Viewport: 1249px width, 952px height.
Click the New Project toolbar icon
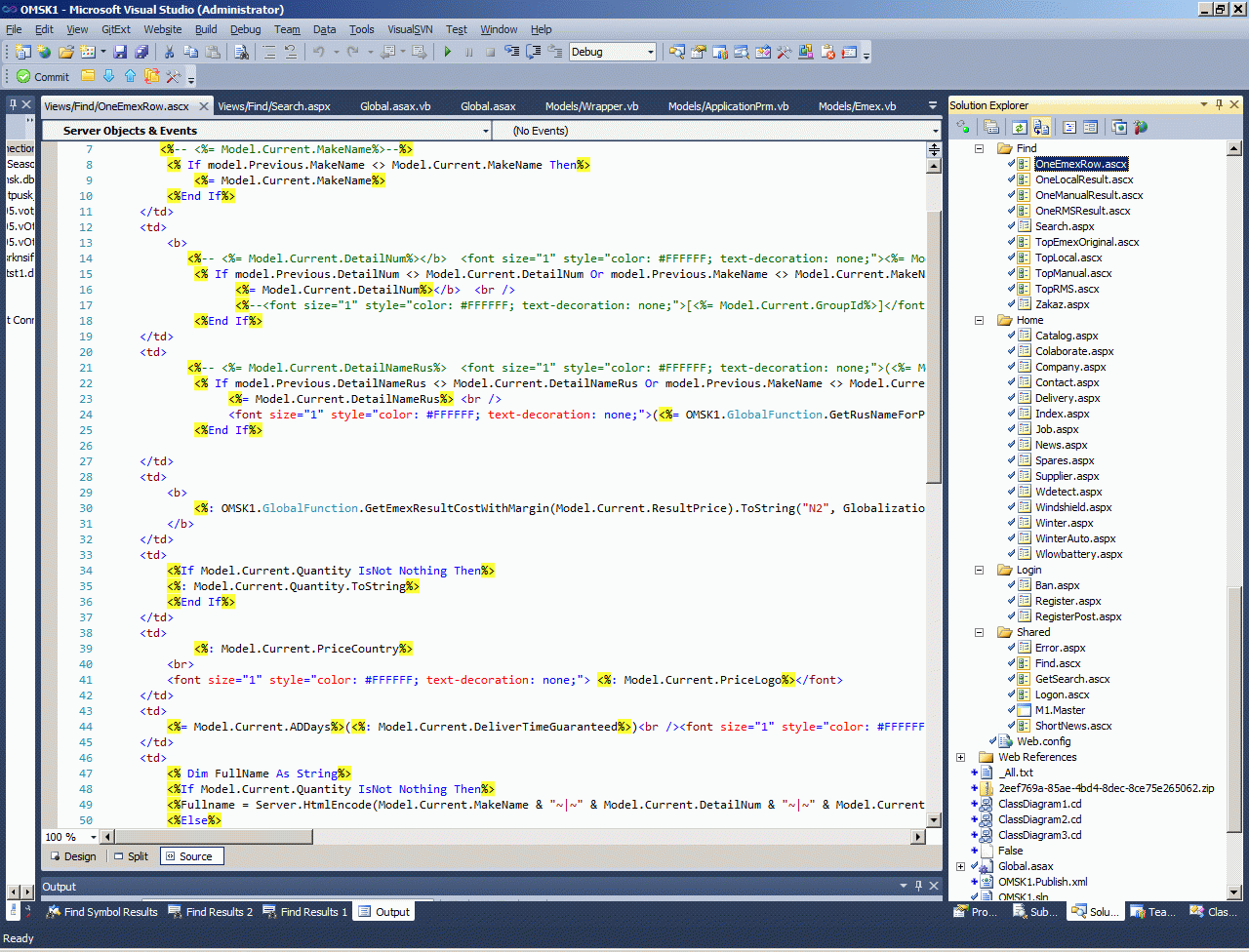(x=22, y=52)
